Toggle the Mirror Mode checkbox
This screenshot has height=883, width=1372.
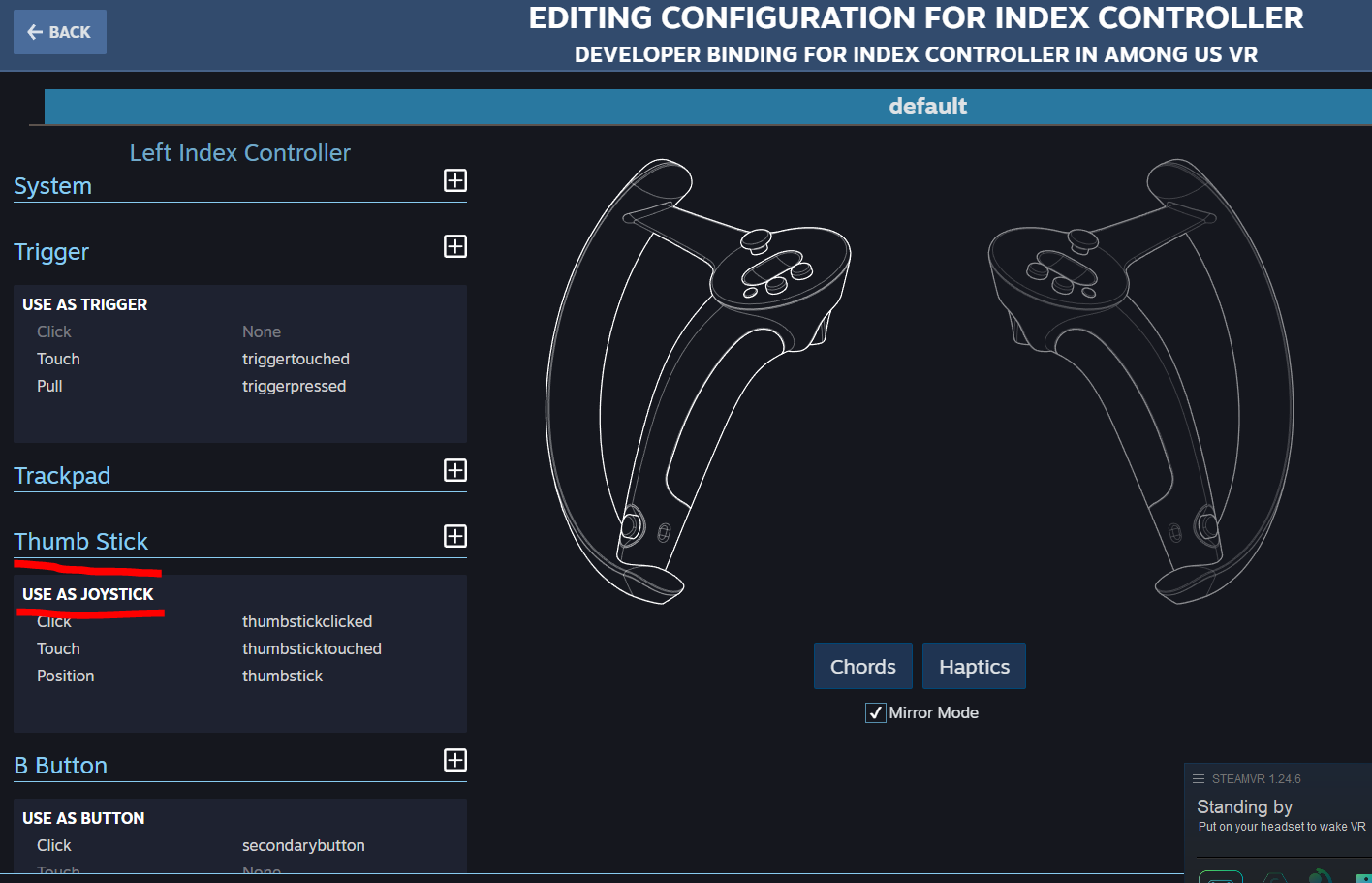(875, 712)
